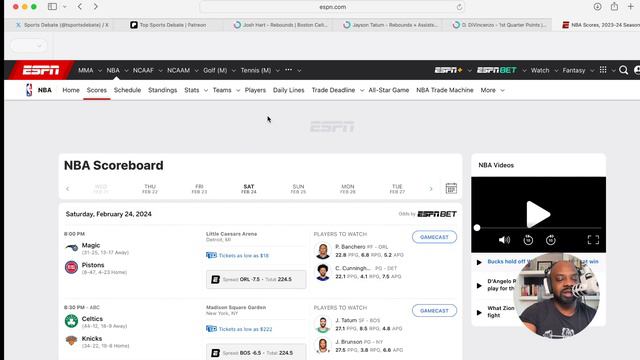This screenshot has height=360, width=640.
Task: Skip forward ten seconds in video
Action: 551,240
